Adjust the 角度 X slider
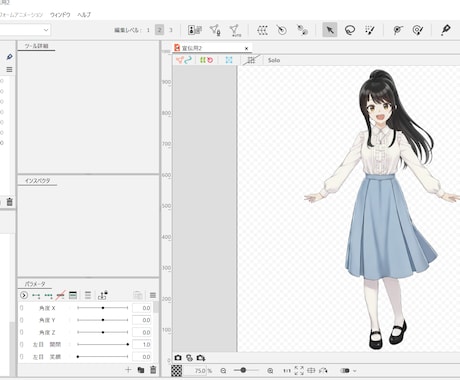 click(x=103, y=308)
